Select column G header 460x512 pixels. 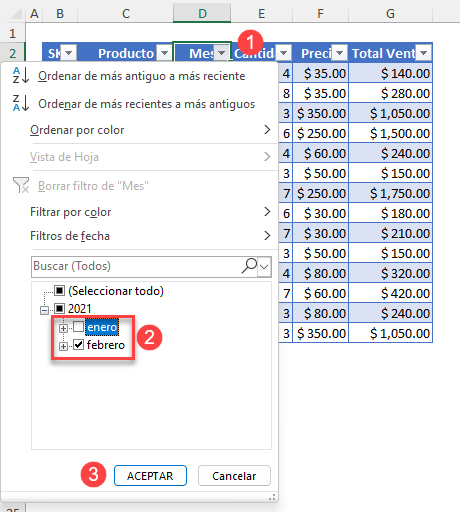[390, 14]
